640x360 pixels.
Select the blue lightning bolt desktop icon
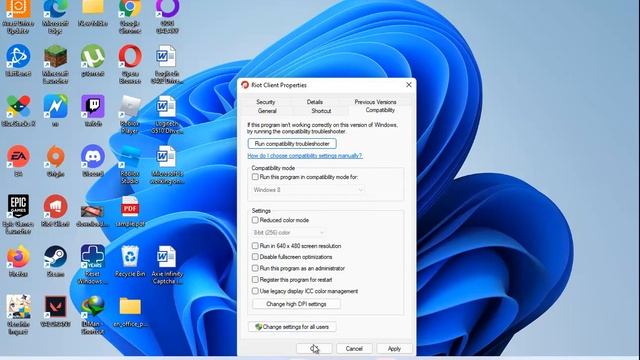(56, 107)
